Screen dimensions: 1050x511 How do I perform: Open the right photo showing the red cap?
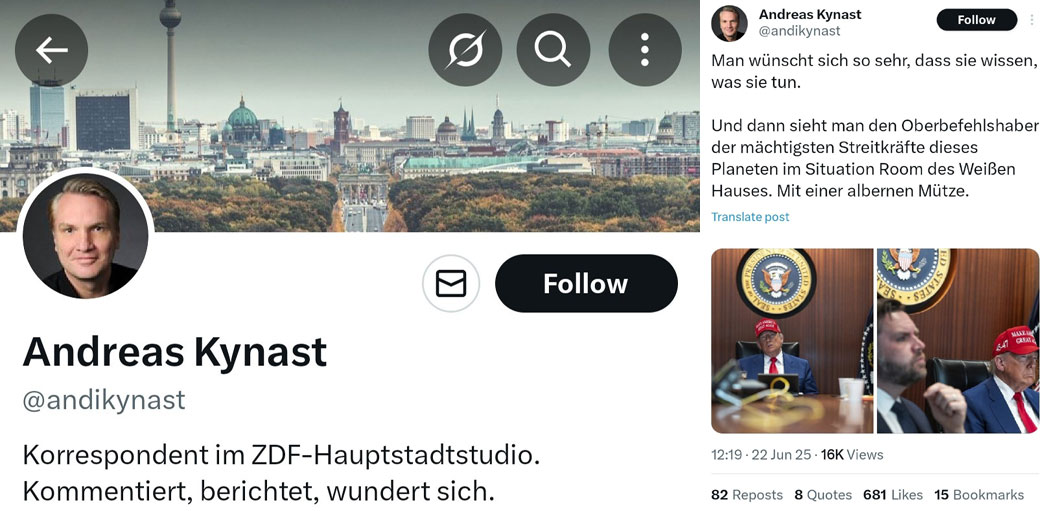click(958, 341)
